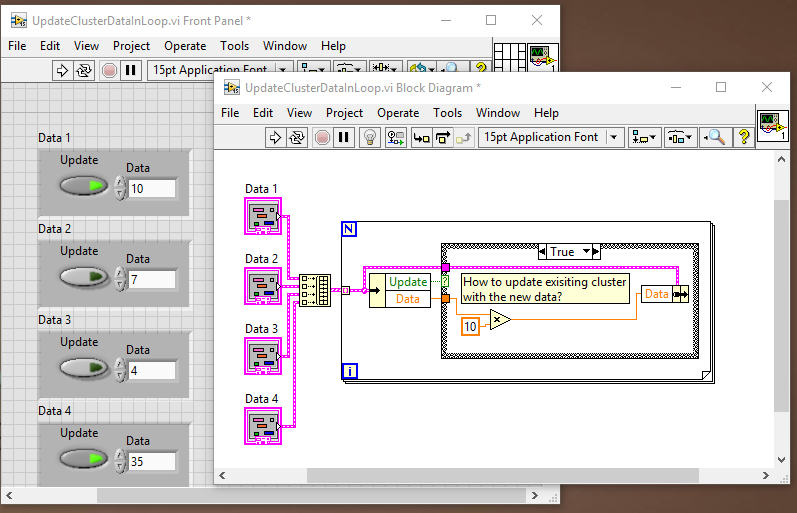
Task: Click VI icon in Front Panel corner
Action: pyautogui.click(x=543, y=57)
